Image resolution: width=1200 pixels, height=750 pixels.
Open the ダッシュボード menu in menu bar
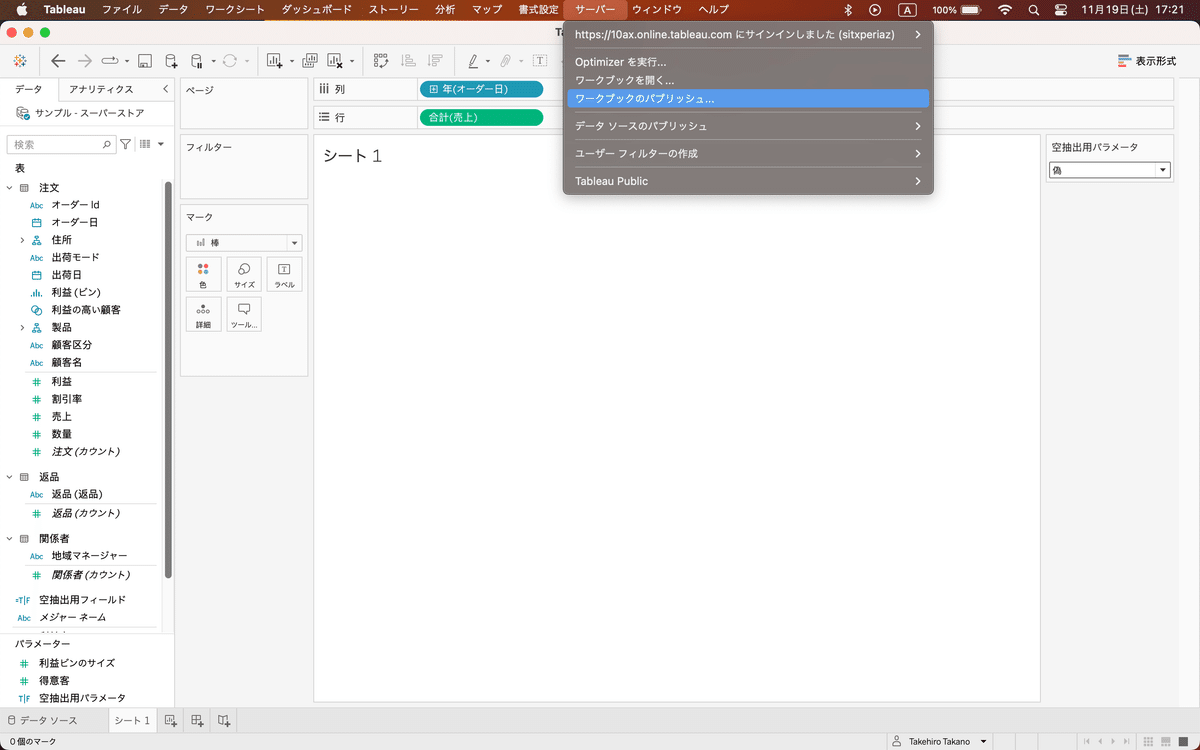(x=316, y=9)
